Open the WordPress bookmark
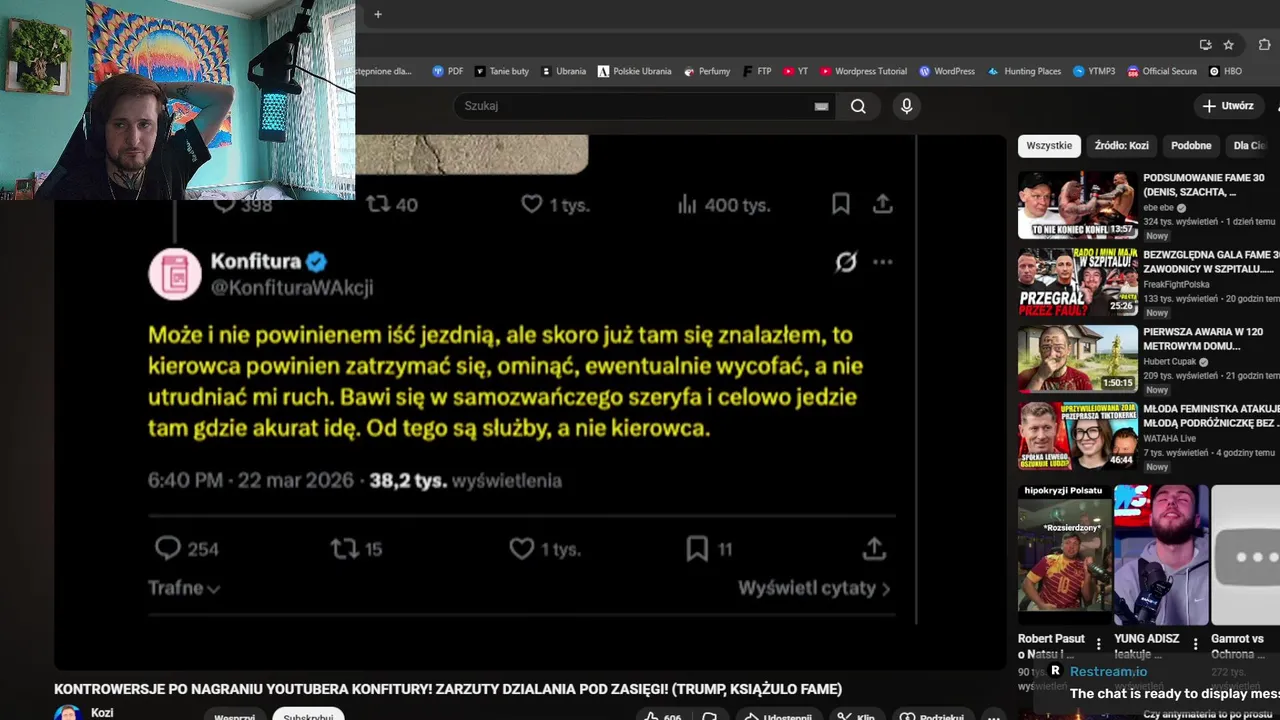Image resolution: width=1280 pixels, height=720 pixels. 947,71
